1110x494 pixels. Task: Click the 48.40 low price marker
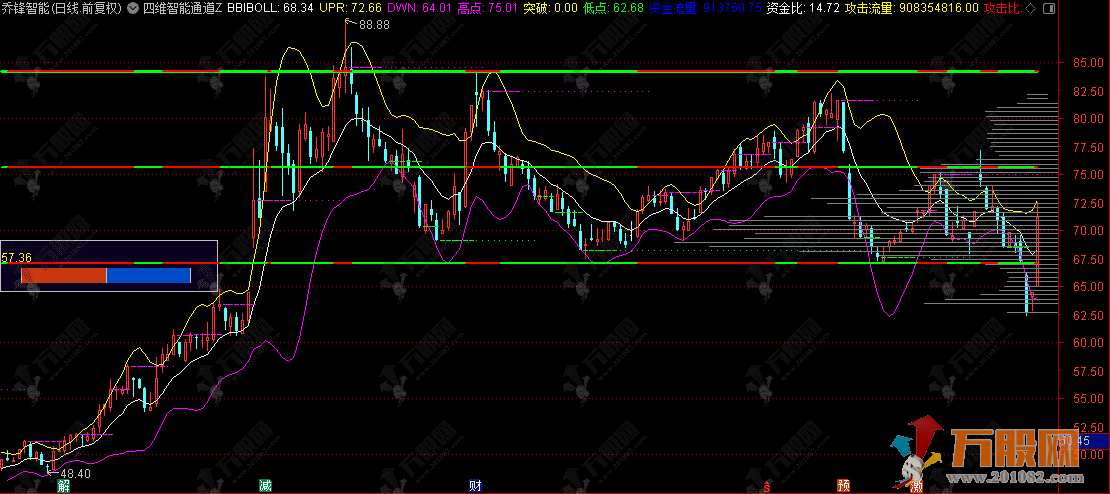pyautogui.click(x=76, y=472)
